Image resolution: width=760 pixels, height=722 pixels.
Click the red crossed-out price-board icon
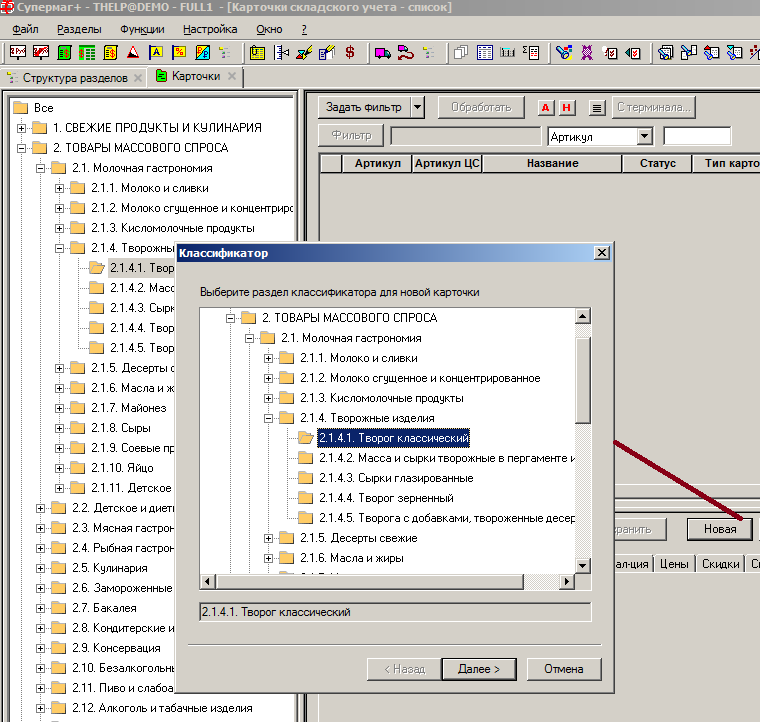[x=41, y=52]
